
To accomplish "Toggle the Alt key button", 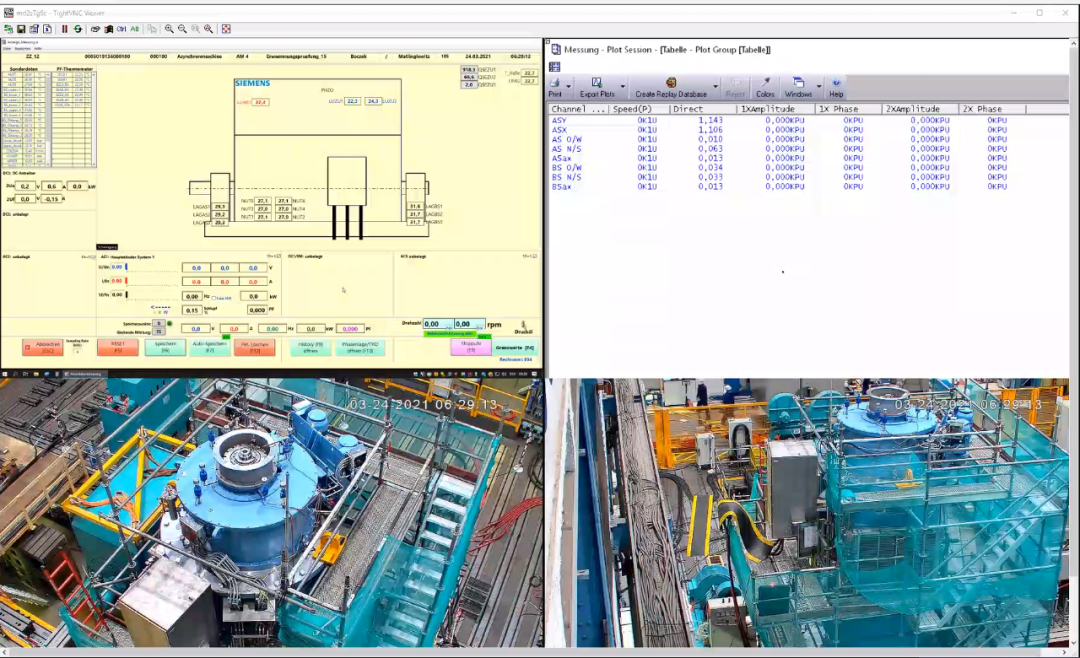I will (x=135, y=29).
